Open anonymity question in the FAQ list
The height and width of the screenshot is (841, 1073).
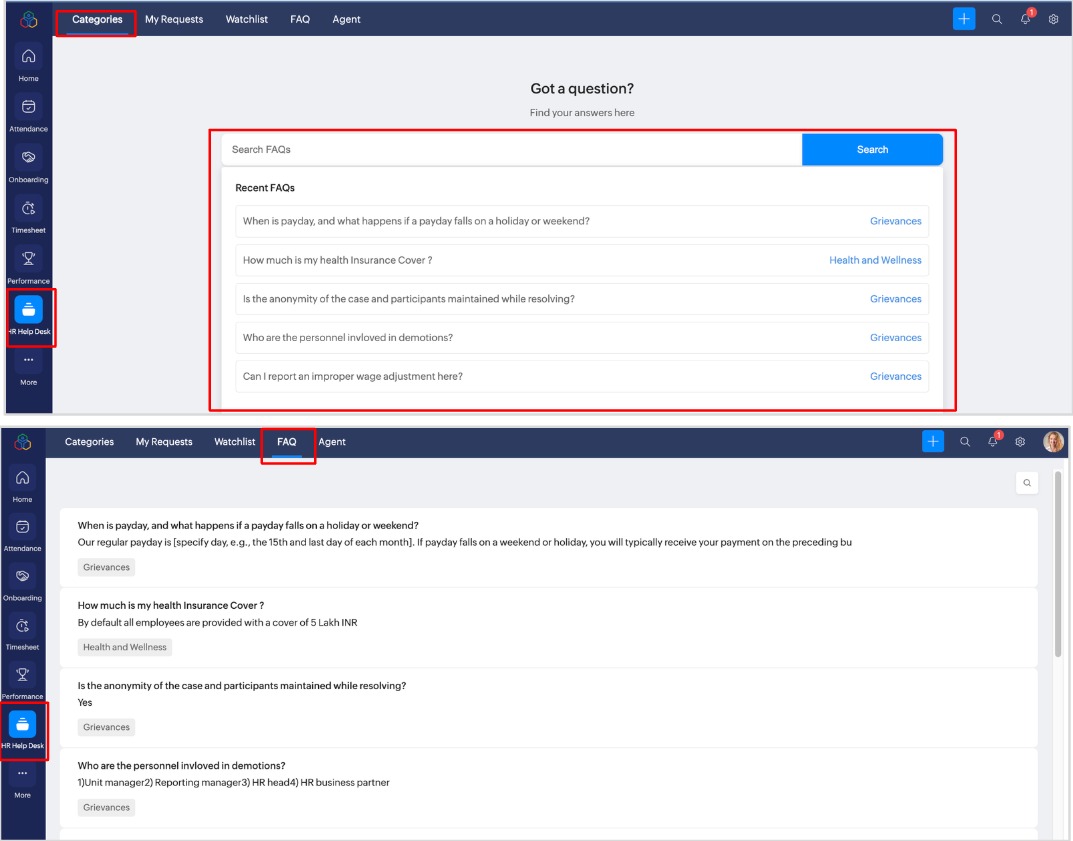click(x=242, y=686)
